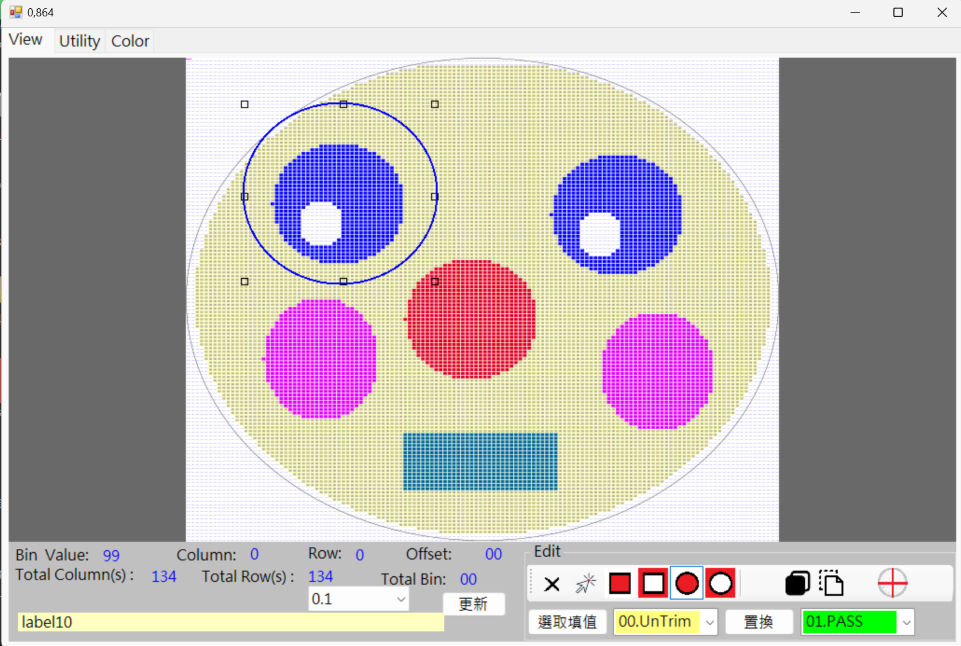Click the 更新 button
This screenshot has width=961, height=646.
pyautogui.click(x=474, y=604)
